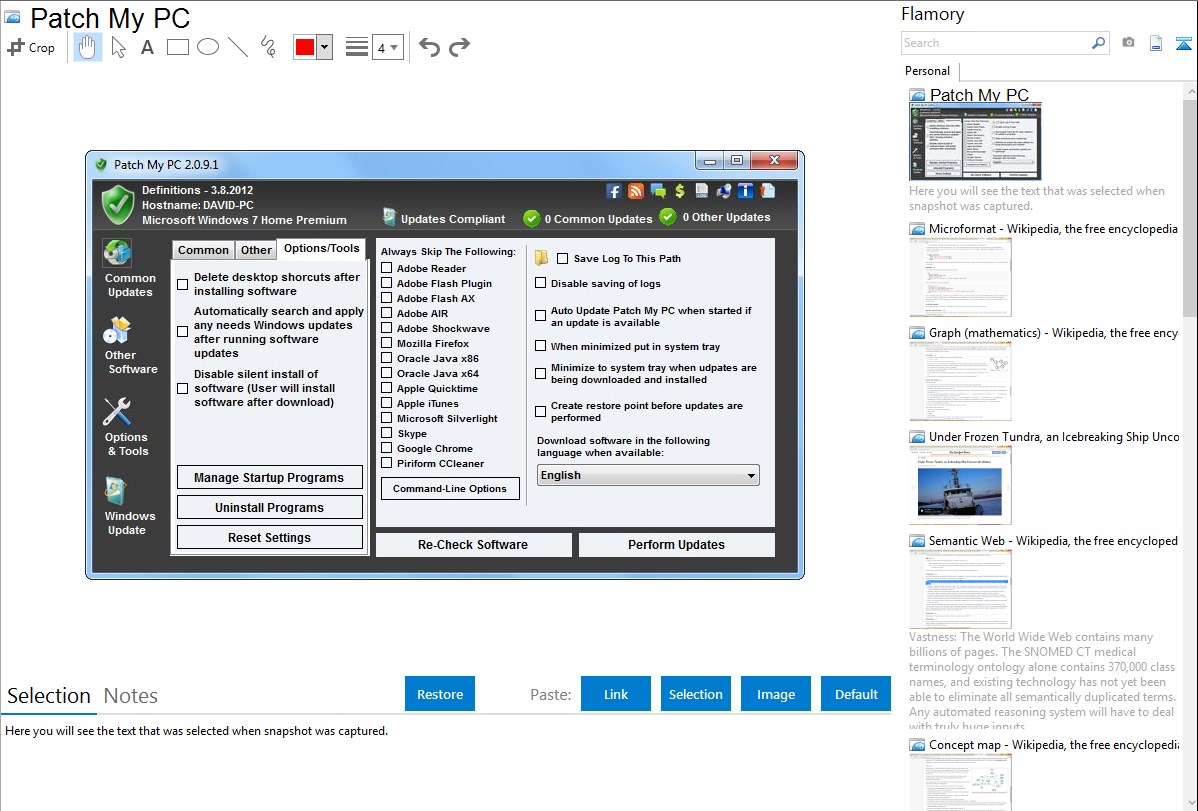Open the English language dropdown

pos(648,475)
